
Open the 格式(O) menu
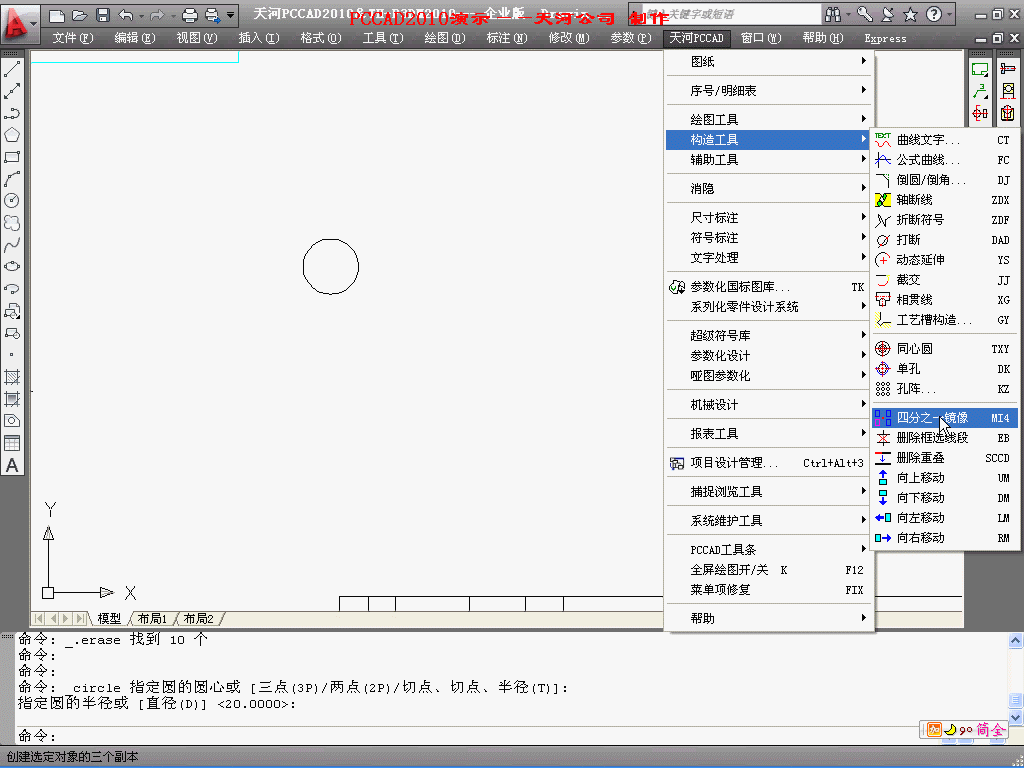[x=321, y=38]
